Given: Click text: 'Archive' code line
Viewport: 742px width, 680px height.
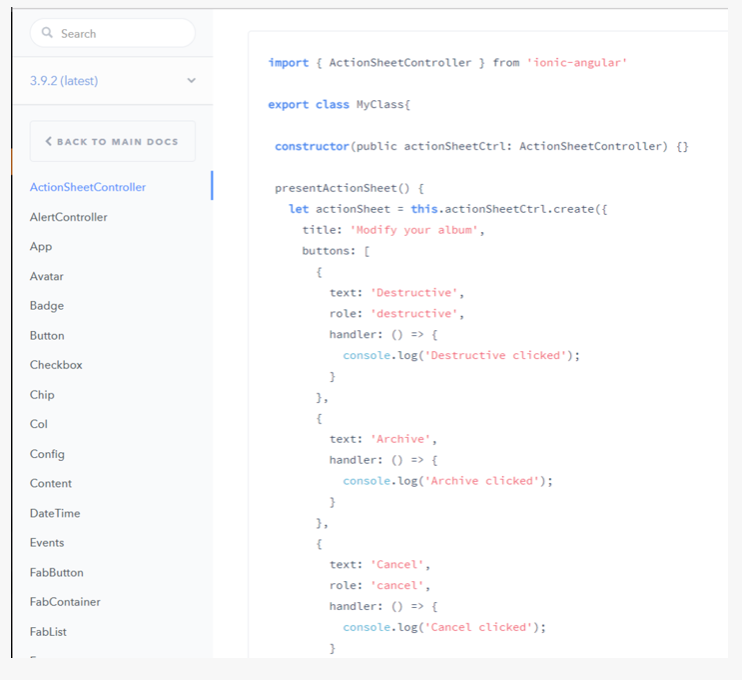Looking at the screenshot, I should pos(383,439).
